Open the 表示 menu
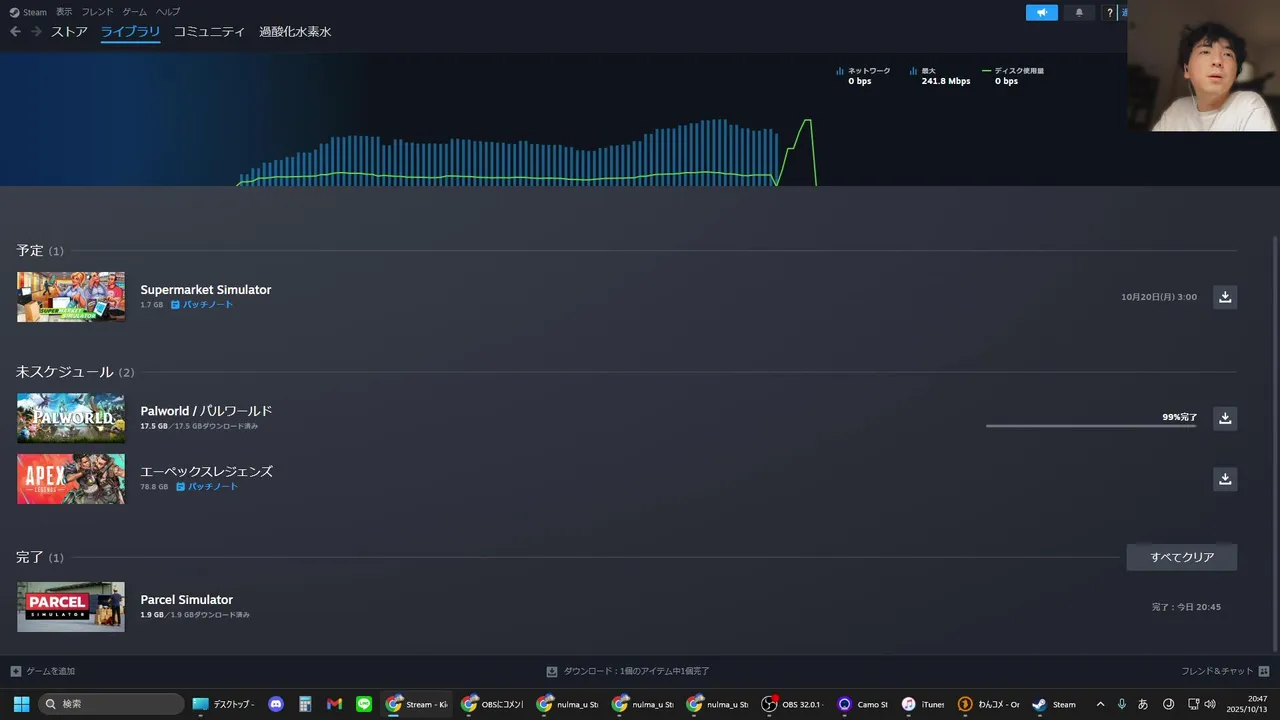This screenshot has width=1280, height=720. (x=64, y=12)
